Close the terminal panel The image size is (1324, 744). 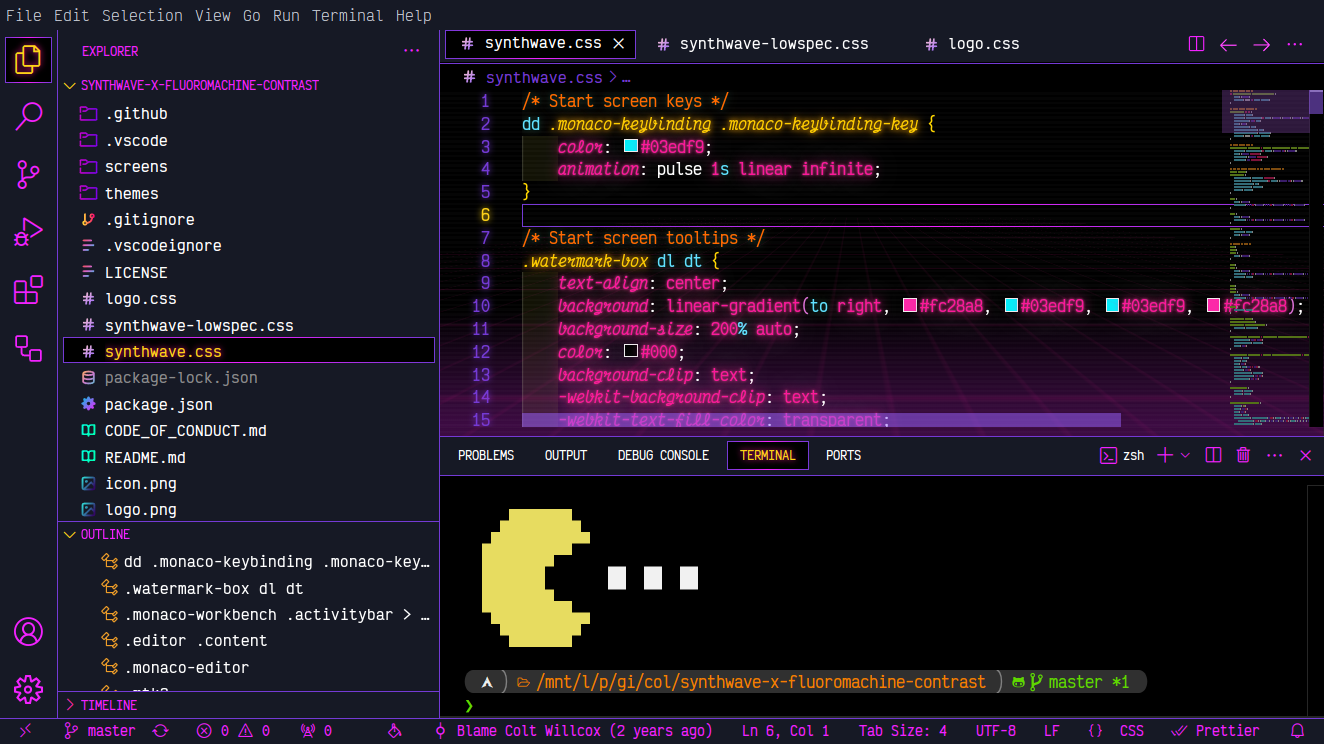(x=1306, y=455)
